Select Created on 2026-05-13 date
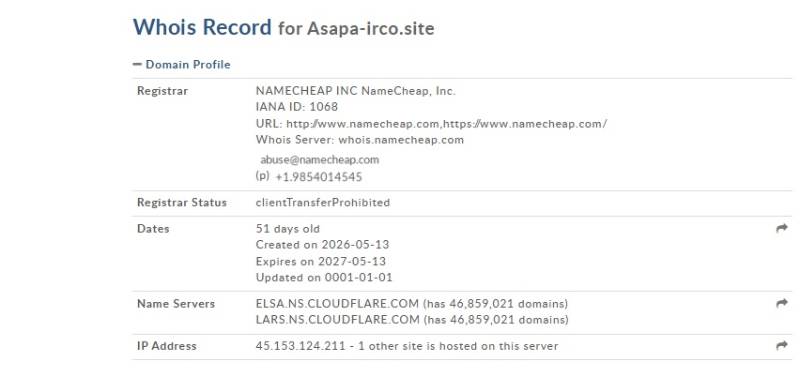The height and width of the screenshot is (392, 800). 322,244
